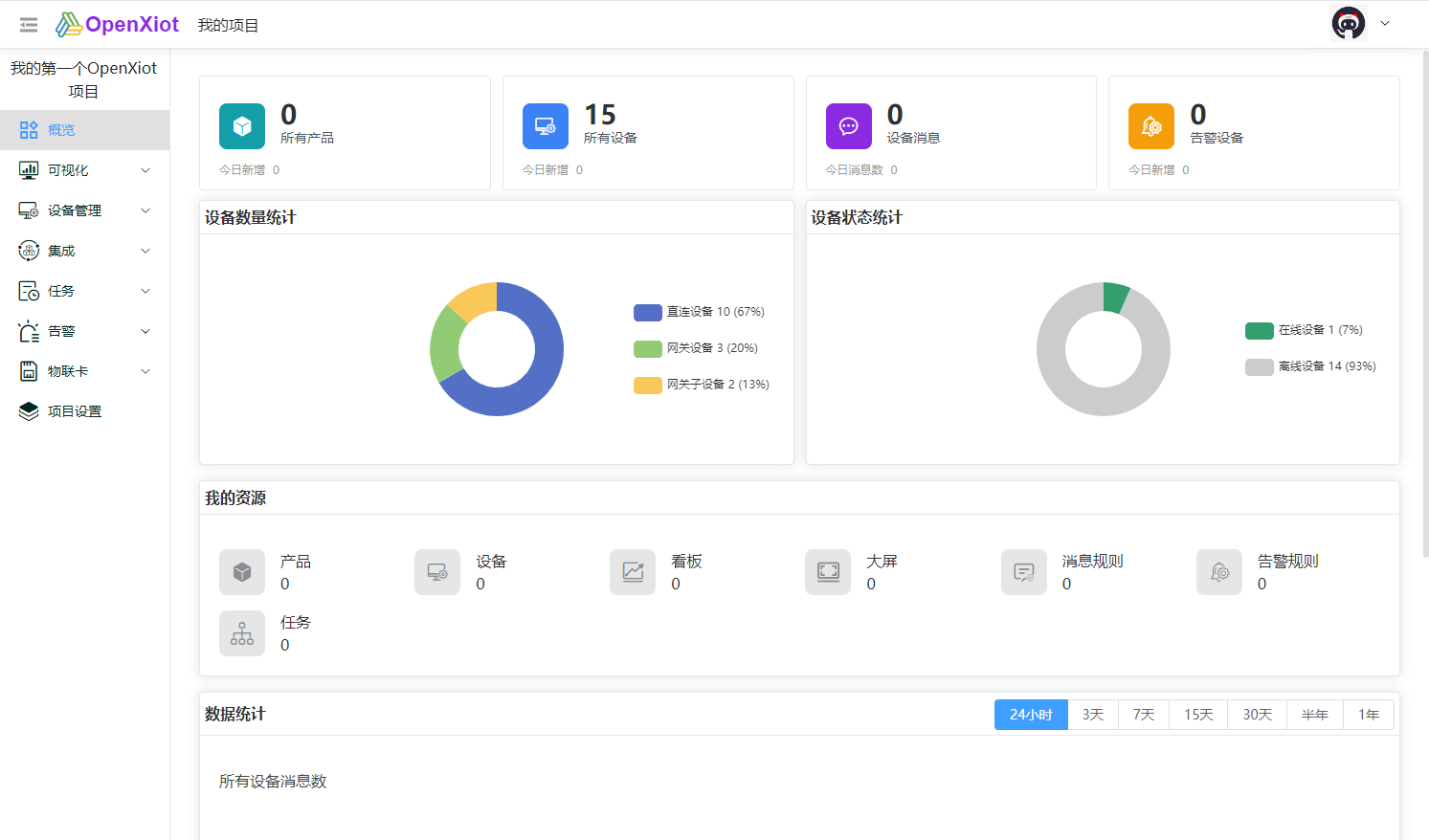Click the teal cube icon for all products
Viewport: 1429px width, 840px height.
pos(242,126)
